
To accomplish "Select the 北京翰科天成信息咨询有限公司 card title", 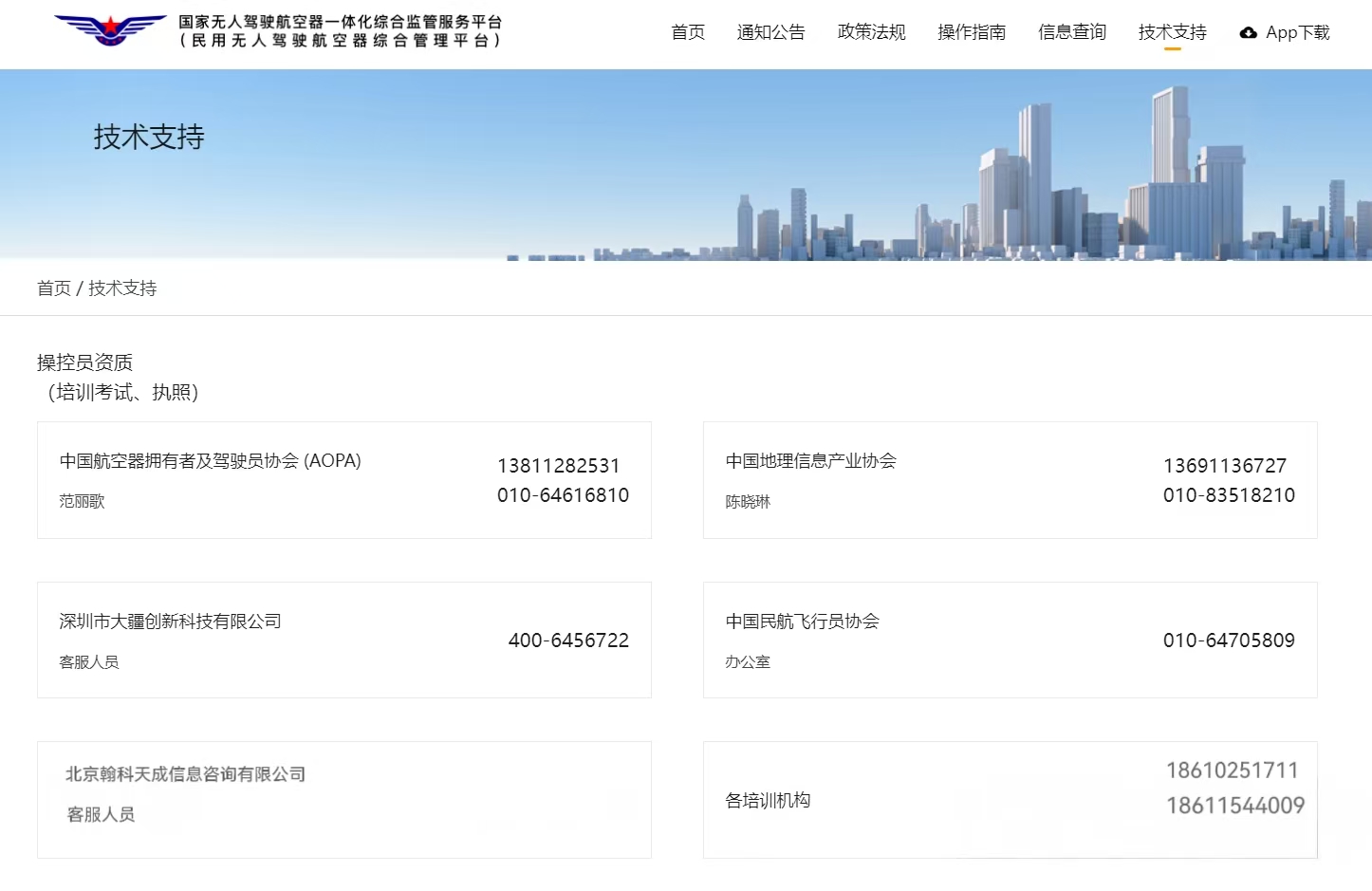I will click(x=185, y=774).
